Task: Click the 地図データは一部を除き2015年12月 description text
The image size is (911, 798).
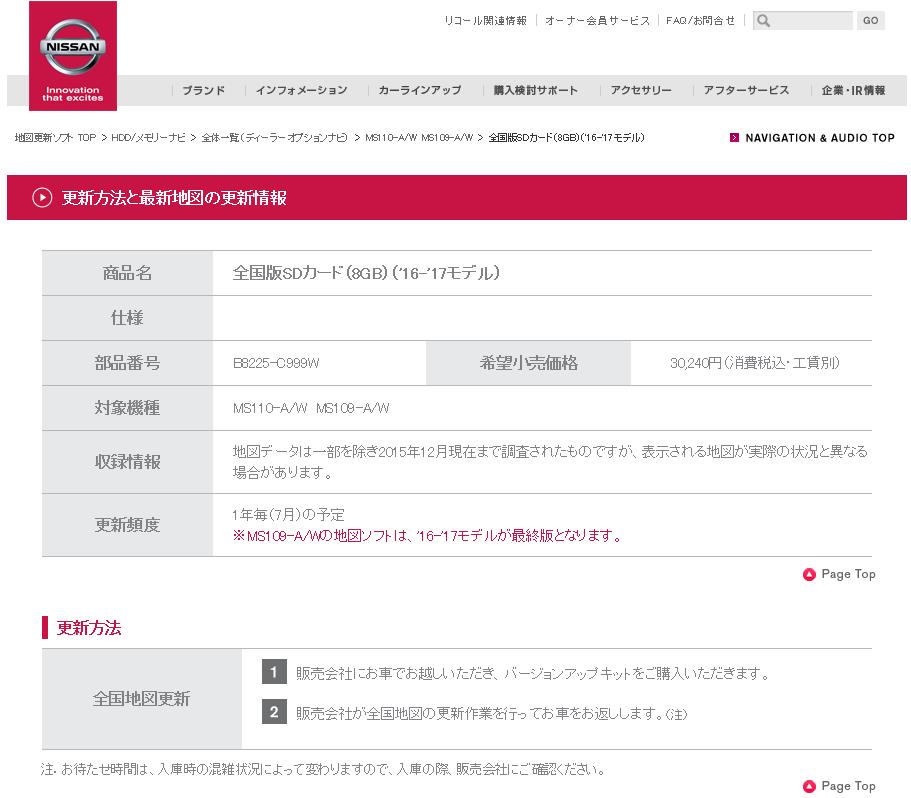Action: coord(550,462)
